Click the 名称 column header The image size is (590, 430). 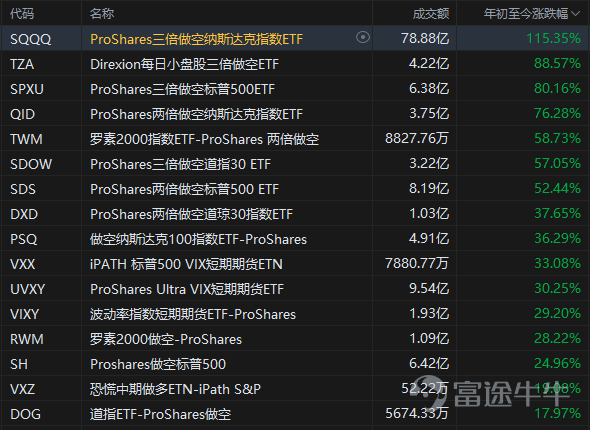[102, 14]
